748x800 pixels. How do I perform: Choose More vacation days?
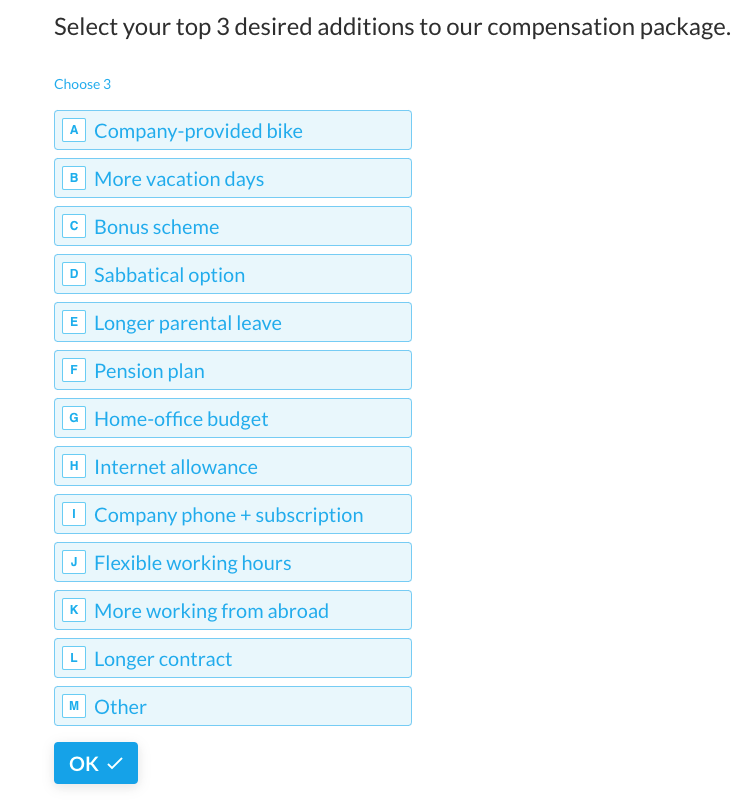232,179
